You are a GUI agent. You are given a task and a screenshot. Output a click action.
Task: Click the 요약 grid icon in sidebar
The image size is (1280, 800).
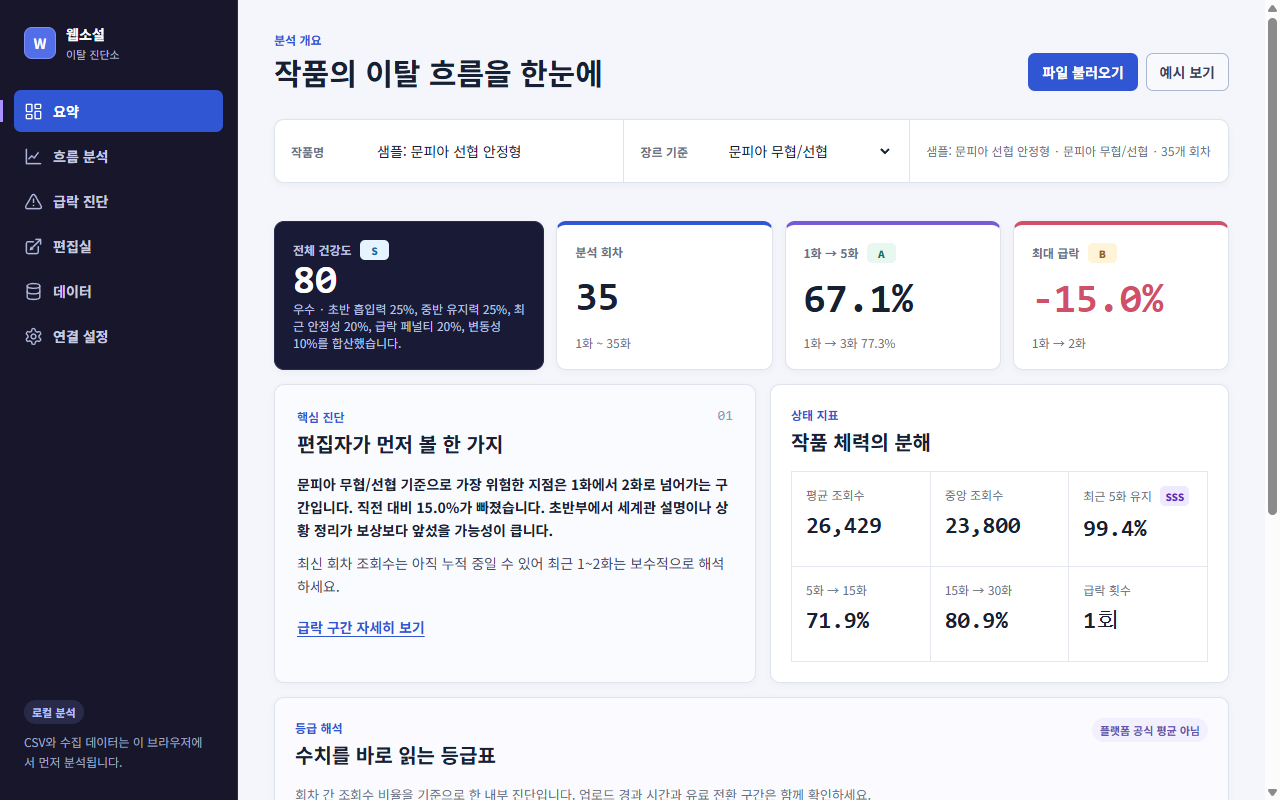click(33, 111)
